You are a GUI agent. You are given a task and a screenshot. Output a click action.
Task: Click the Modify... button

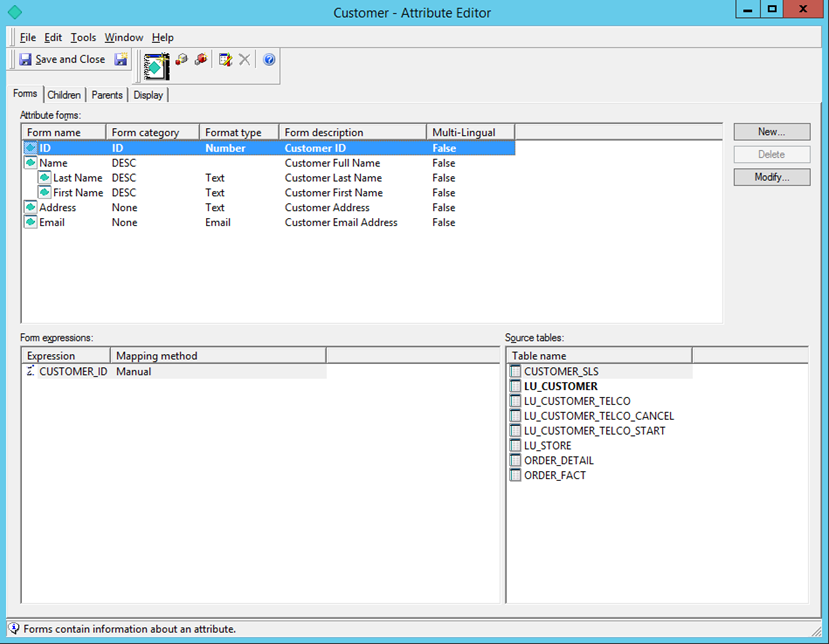click(x=771, y=177)
